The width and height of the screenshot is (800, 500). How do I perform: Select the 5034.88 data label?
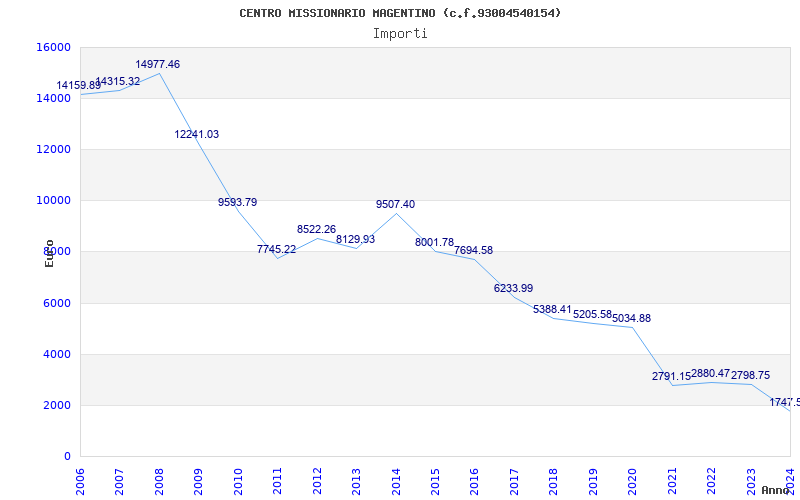[x=632, y=318]
